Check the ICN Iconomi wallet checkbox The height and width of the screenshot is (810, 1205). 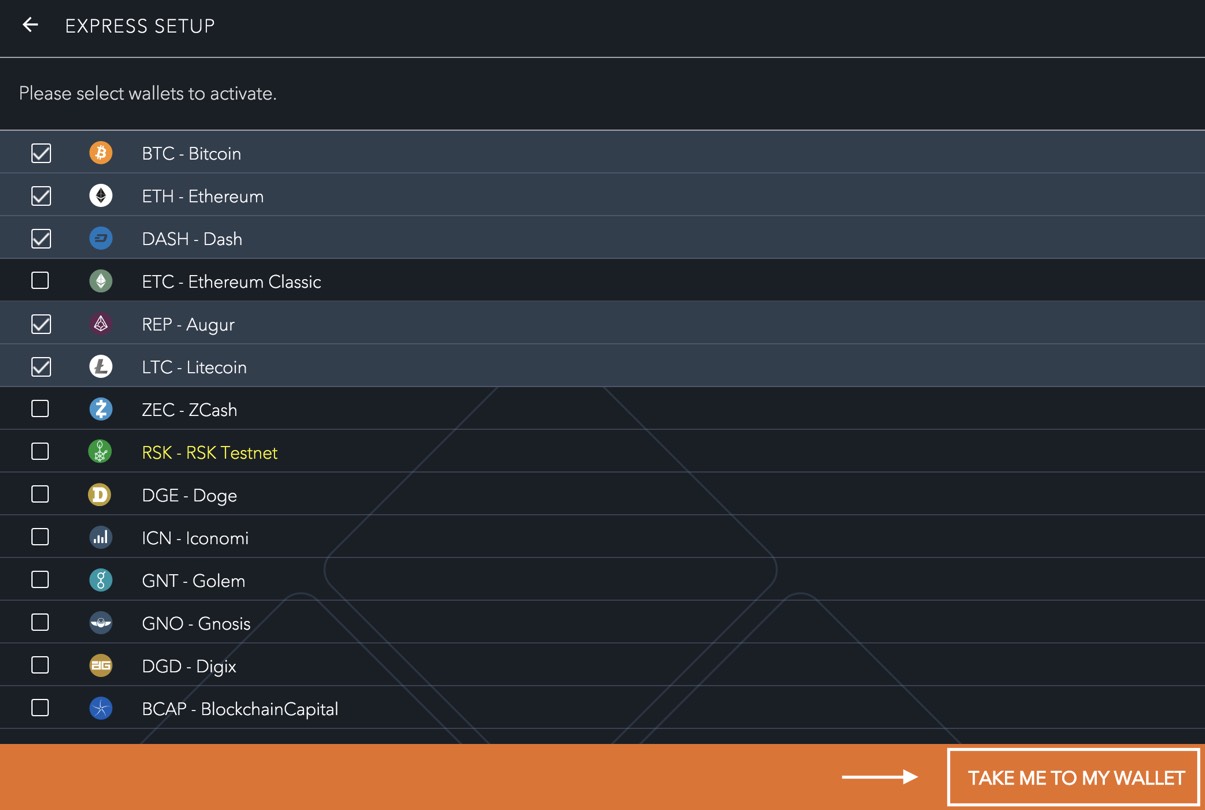click(40, 537)
